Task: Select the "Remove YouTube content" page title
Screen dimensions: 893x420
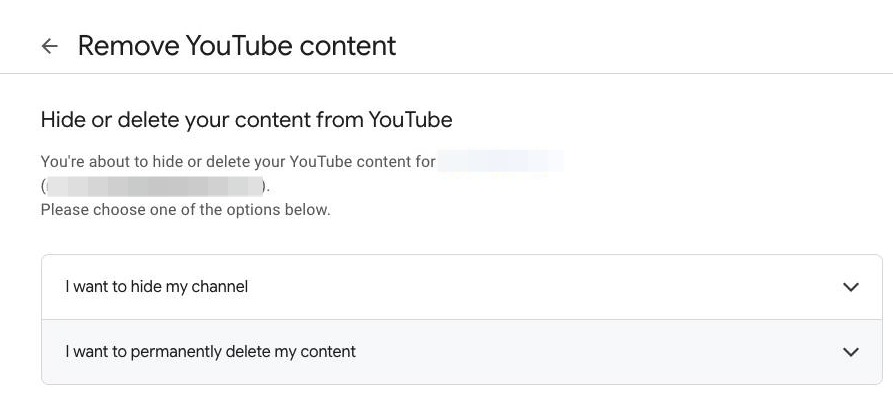Action: [237, 46]
